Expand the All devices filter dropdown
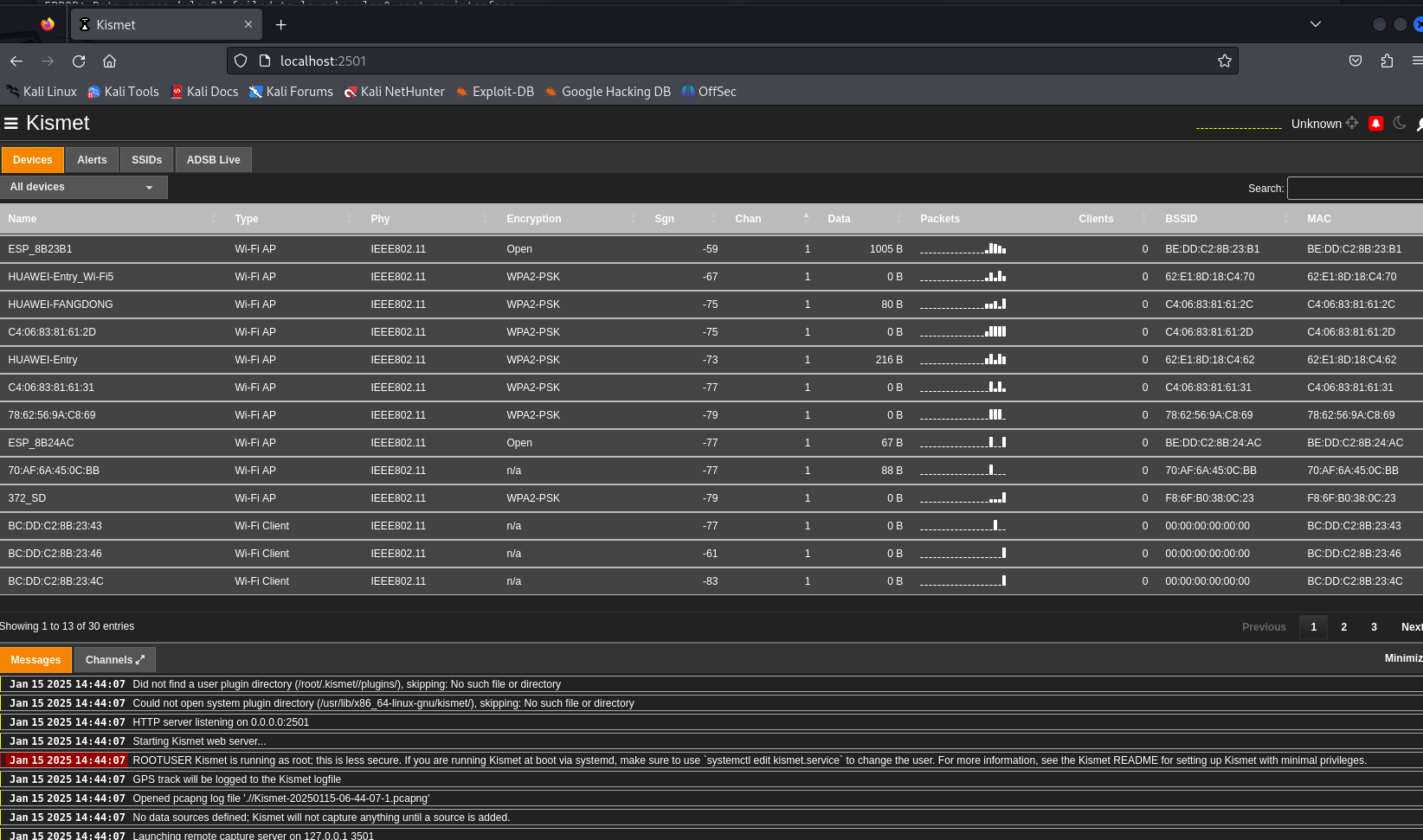Image resolution: width=1423 pixels, height=840 pixels. 84,187
